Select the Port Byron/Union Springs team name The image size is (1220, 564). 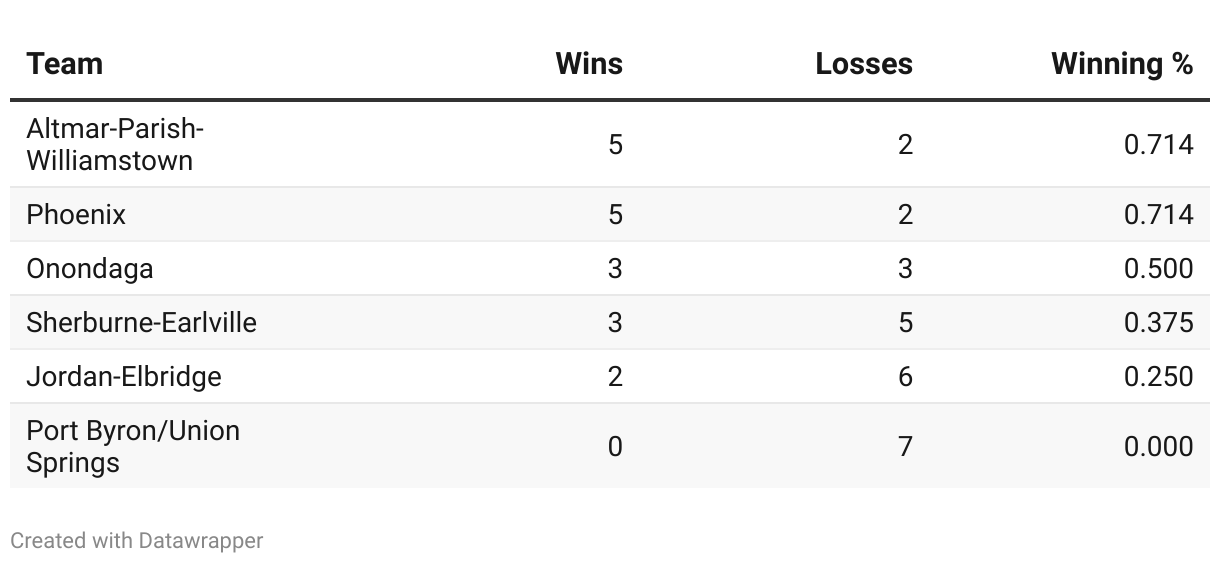133,446
